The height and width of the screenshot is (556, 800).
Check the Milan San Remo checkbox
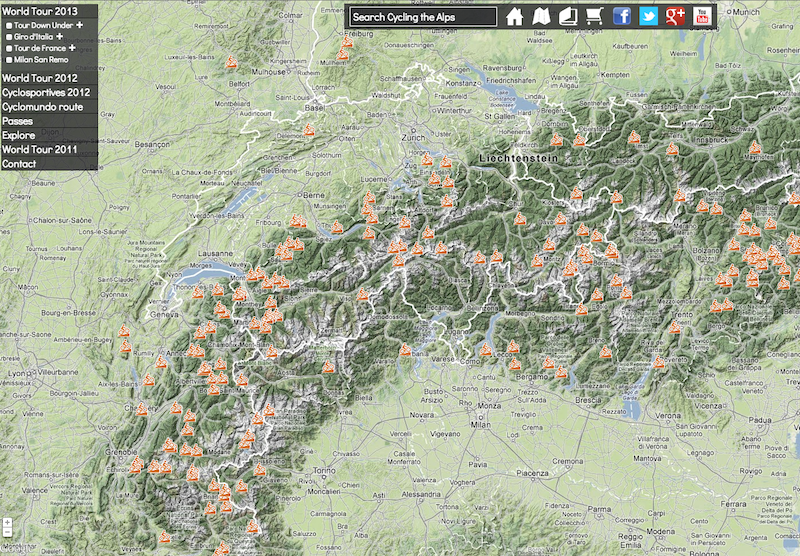tap(9, 60)
